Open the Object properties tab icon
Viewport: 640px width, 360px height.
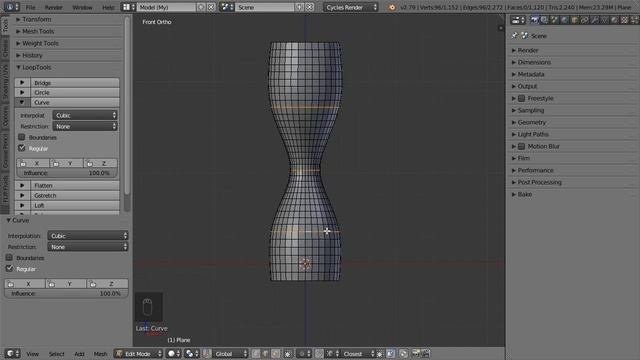pos(574,20)
